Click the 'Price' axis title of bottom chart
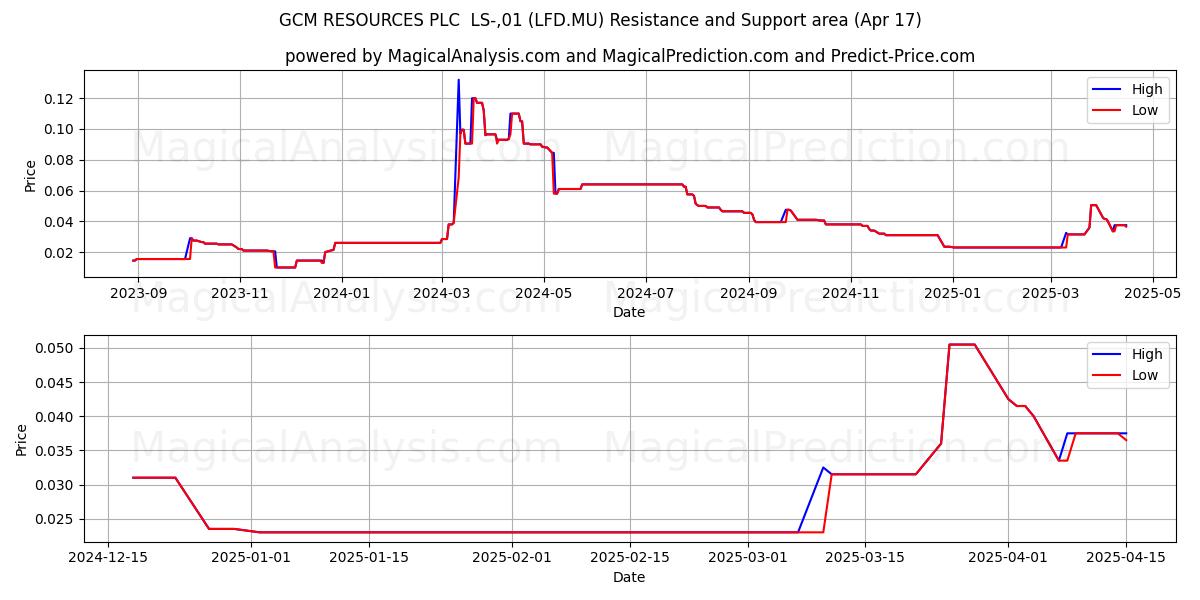Viewport: 1200px width, 600px height. tap(22, 440)
